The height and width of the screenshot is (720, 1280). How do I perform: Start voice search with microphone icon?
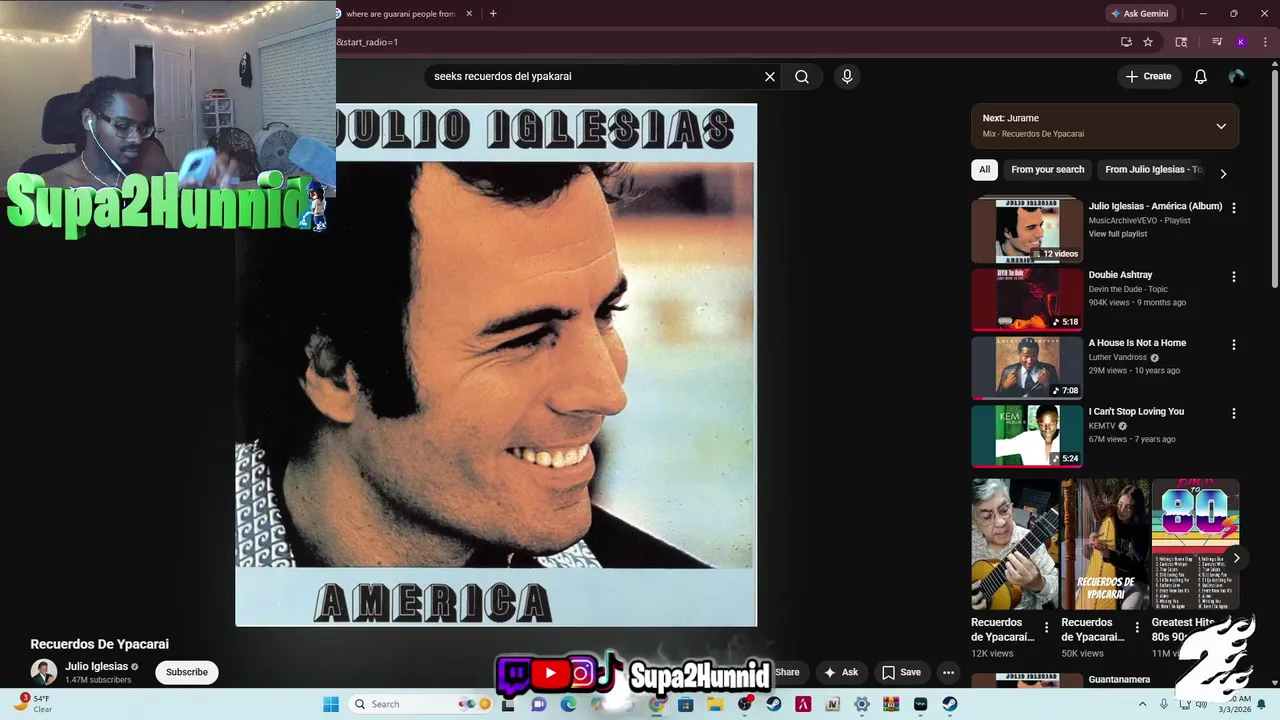click(847, 77)
